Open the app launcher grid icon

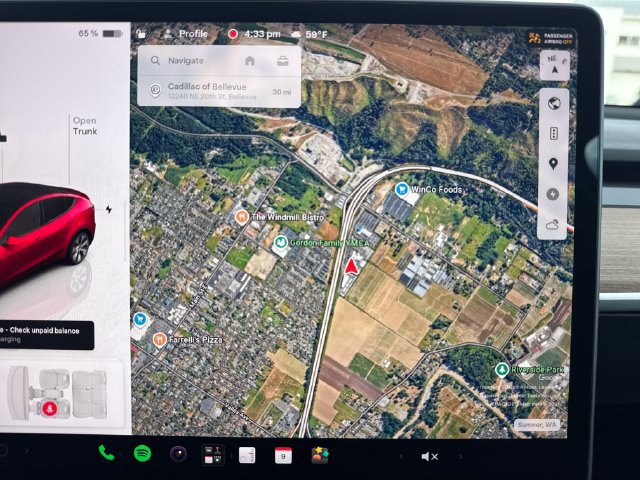pyautogui.click(x=213, y=455)
